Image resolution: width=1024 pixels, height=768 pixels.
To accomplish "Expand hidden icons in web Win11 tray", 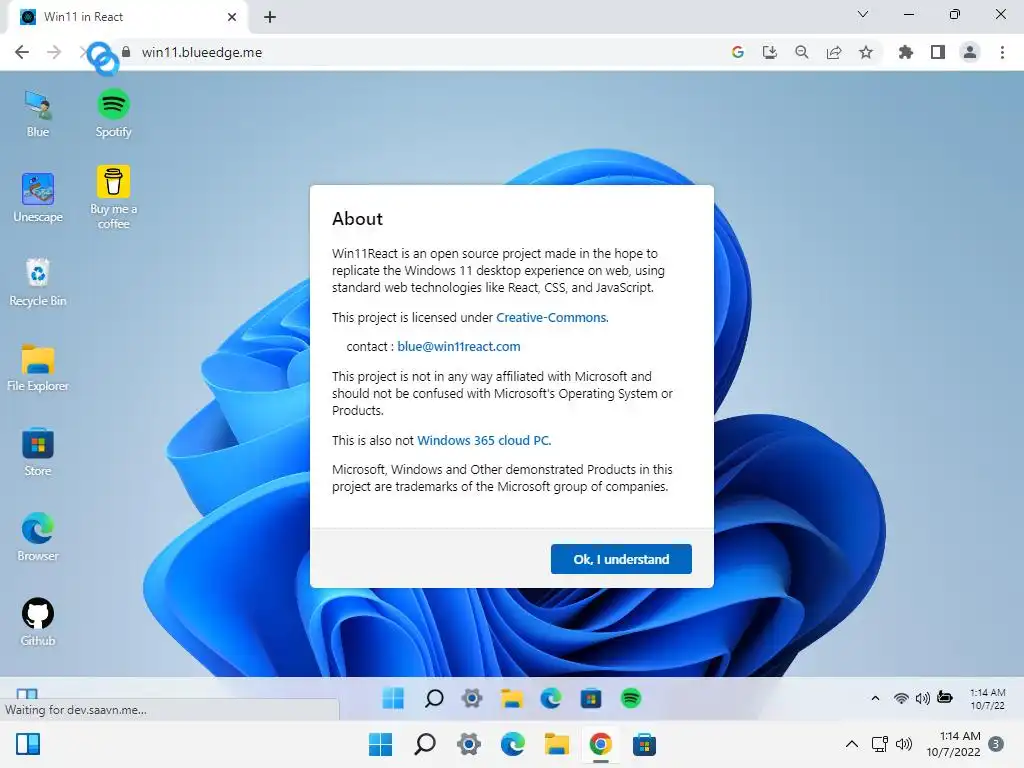I will (x=875, y=698).
